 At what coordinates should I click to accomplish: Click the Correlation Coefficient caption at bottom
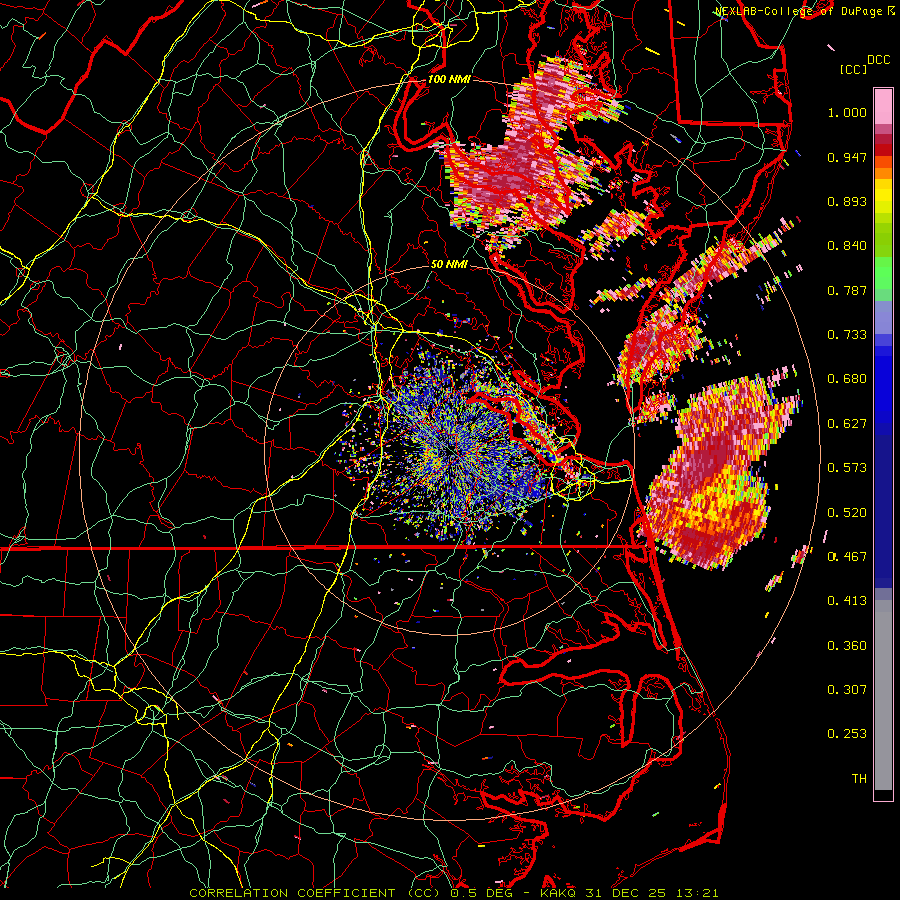point(453,893)
